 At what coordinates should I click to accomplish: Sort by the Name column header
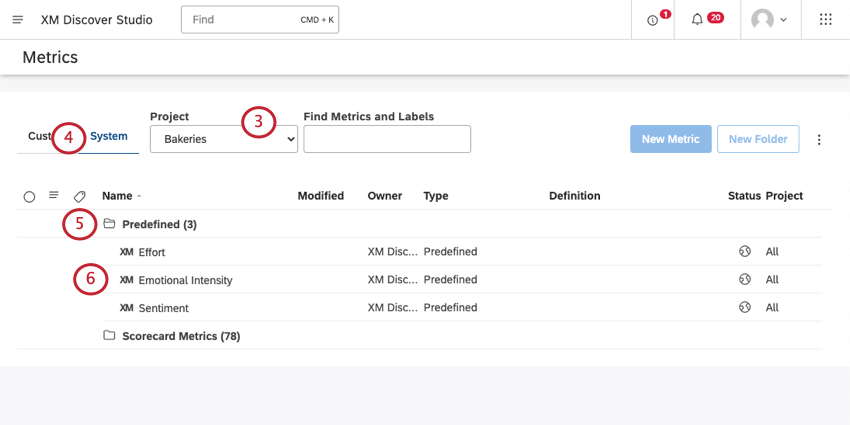click(117, 196)
